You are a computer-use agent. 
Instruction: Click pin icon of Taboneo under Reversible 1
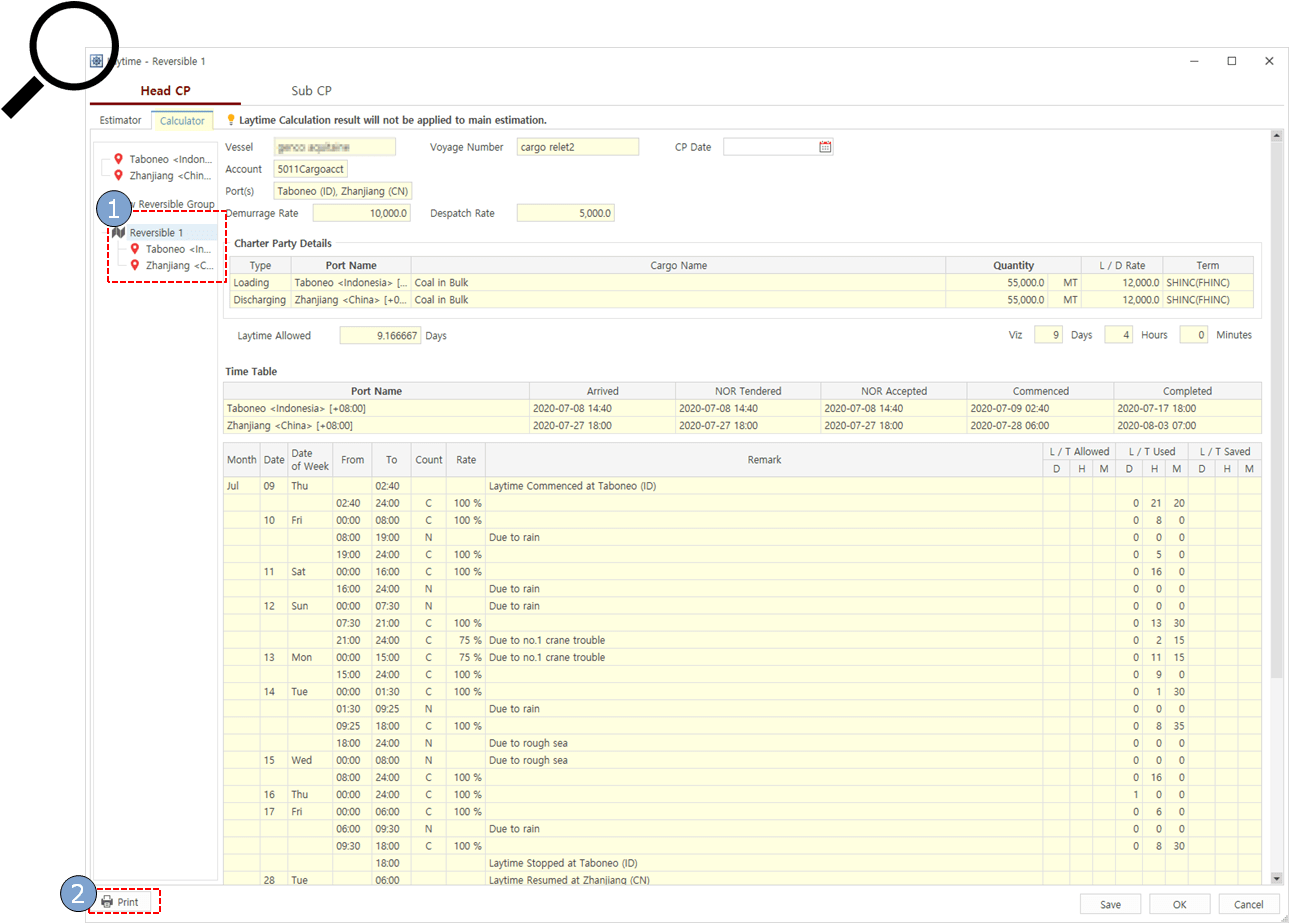click(135, 249)
